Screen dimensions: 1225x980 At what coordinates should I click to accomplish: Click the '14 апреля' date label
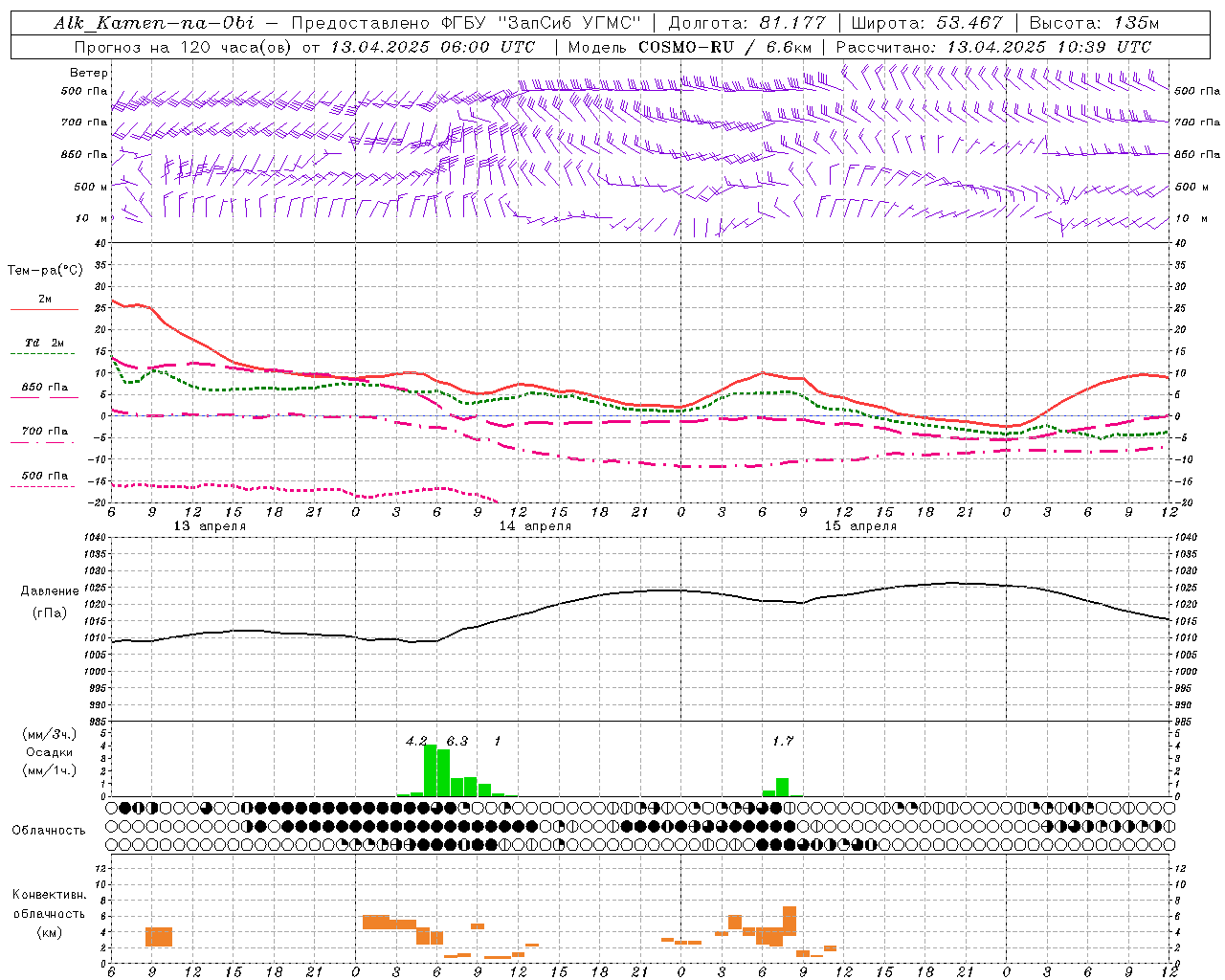tap(535, 526)
